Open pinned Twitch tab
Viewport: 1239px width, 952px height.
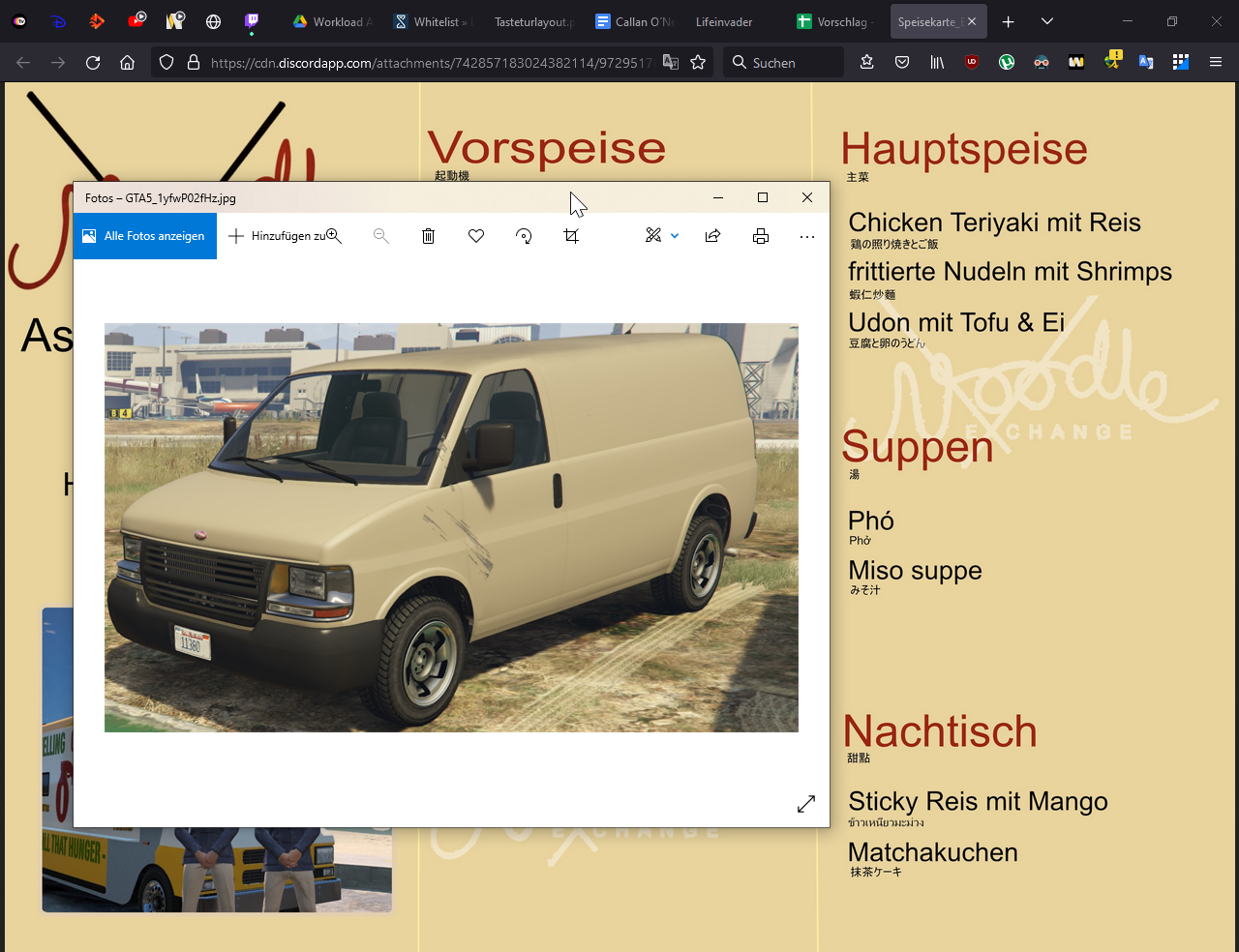252,21
